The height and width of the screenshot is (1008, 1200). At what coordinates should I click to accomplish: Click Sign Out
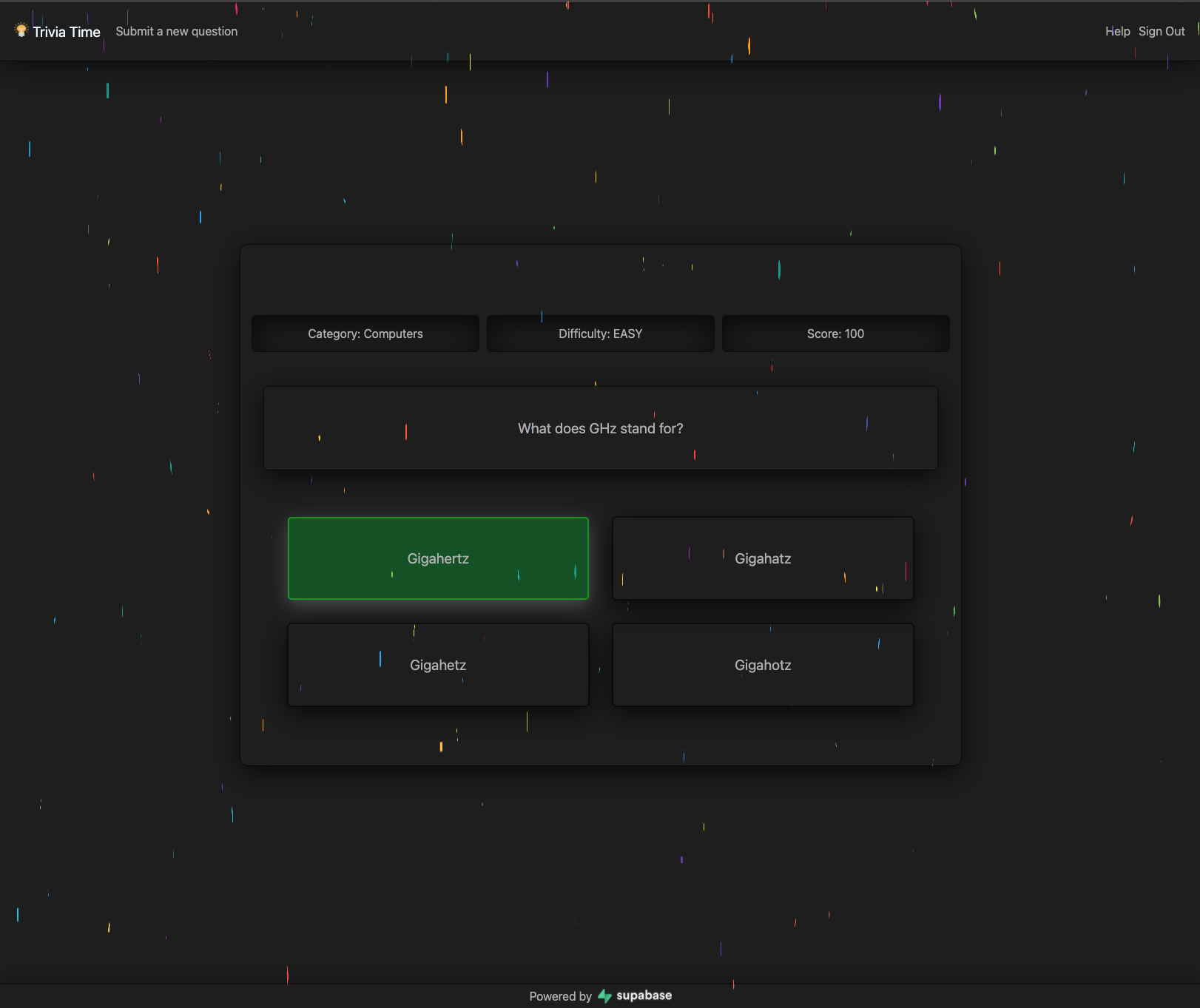tap(1162, 31)
